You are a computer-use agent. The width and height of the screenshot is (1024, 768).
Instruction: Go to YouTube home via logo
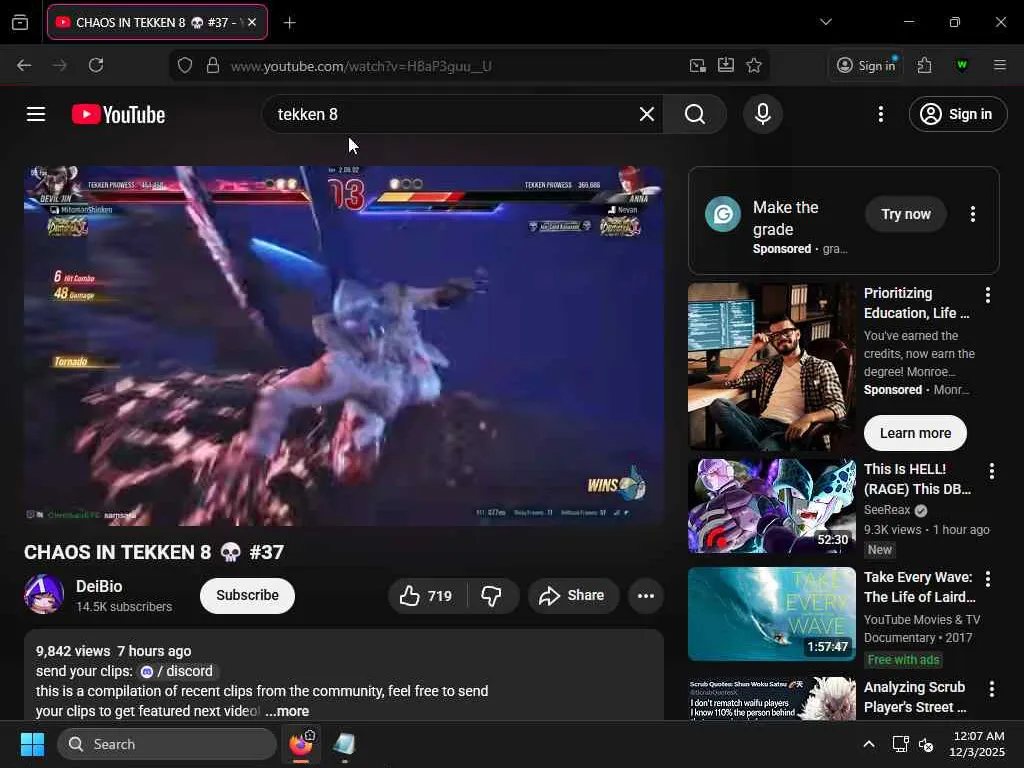tap(118, 114)
